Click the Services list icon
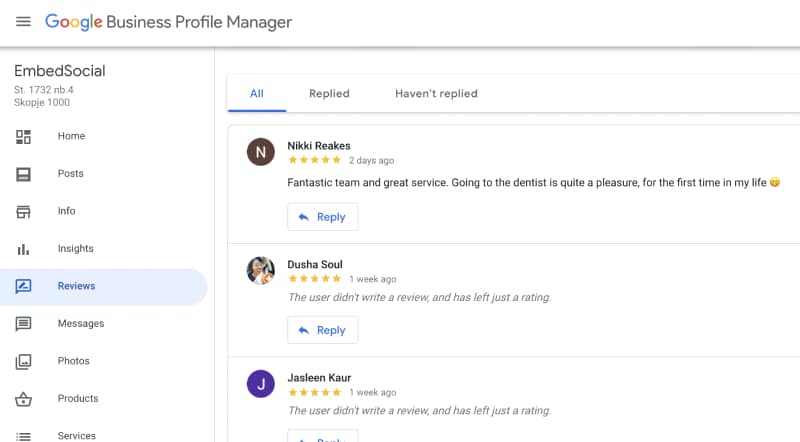Screen dimensions: 800x442 23,436
